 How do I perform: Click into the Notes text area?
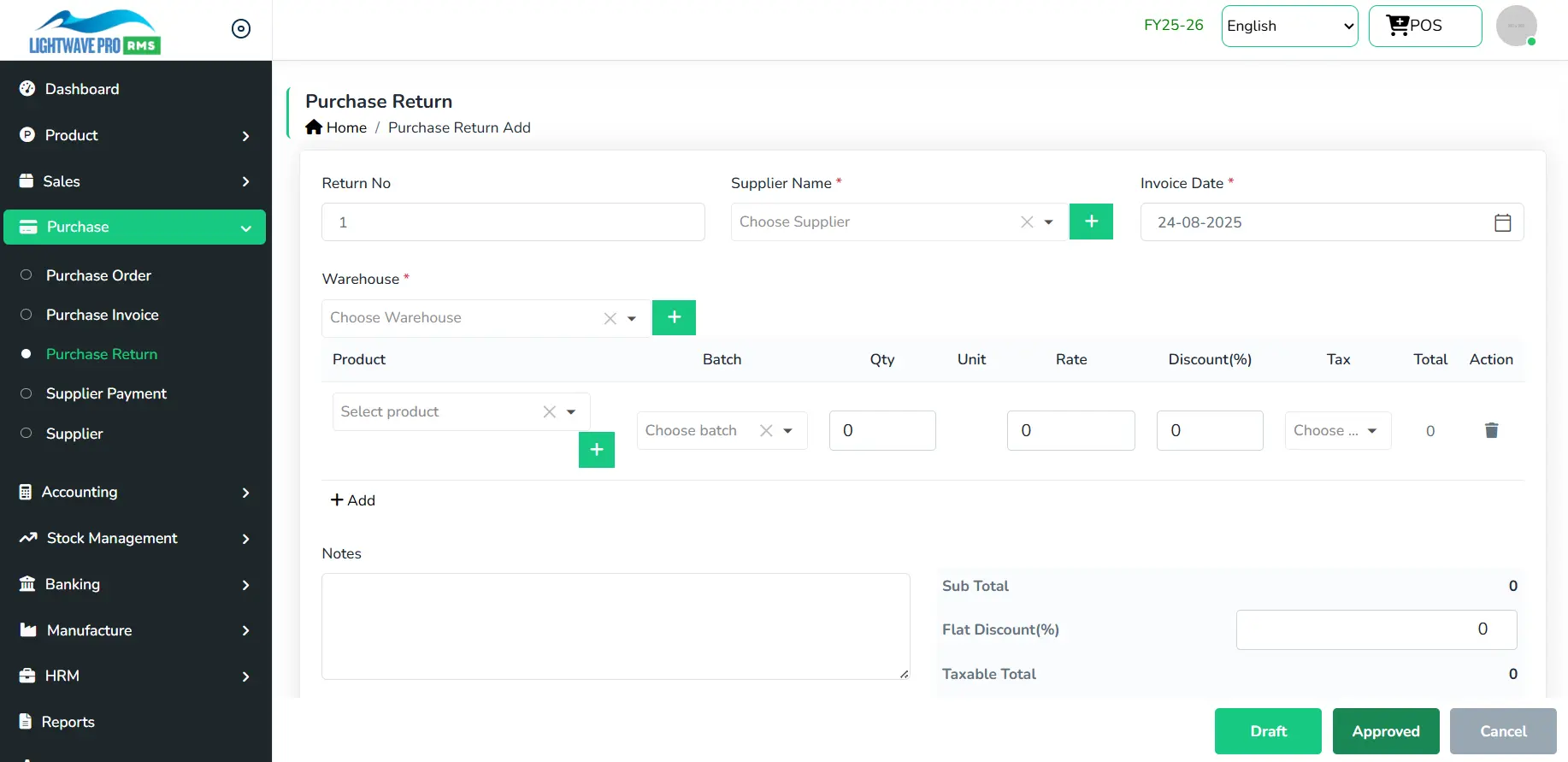click(616, 626)
